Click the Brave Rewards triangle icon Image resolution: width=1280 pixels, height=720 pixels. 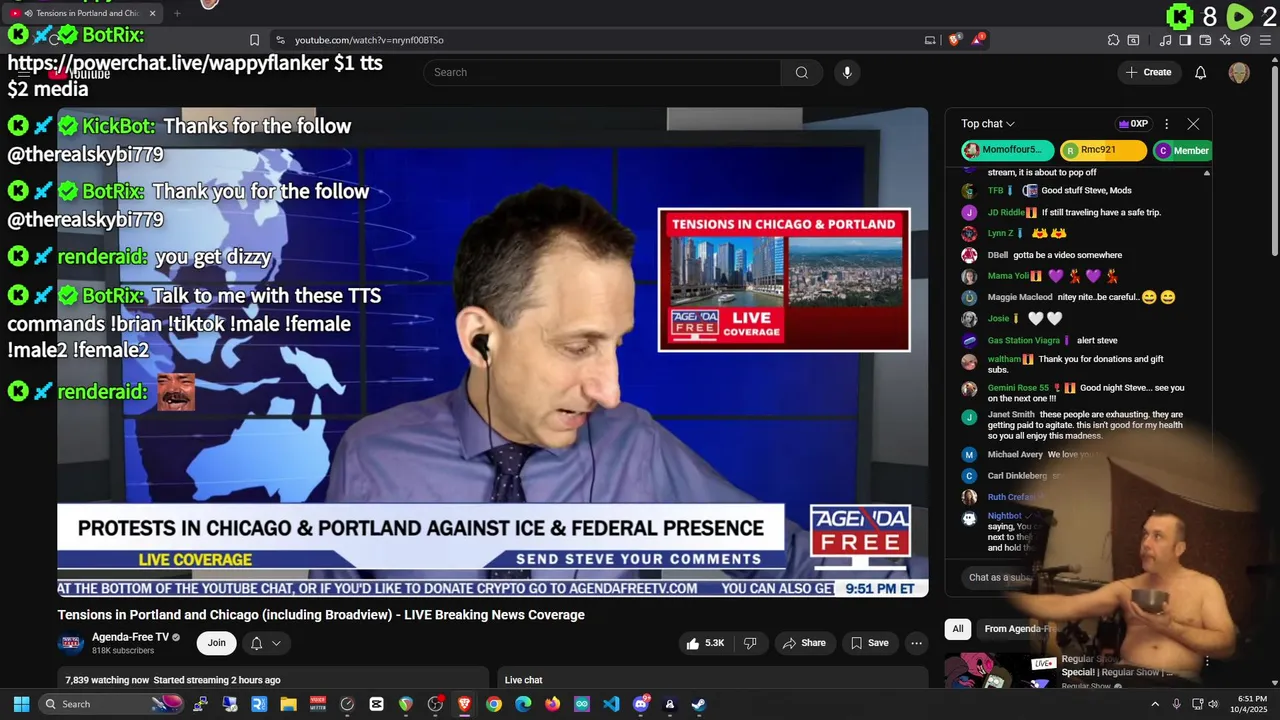[x=978, y=40]
